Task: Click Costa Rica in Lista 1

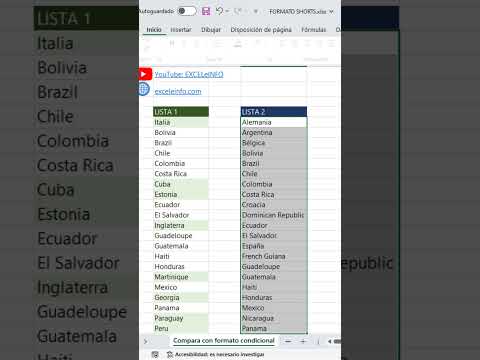Action: click(x=181, y=174)
